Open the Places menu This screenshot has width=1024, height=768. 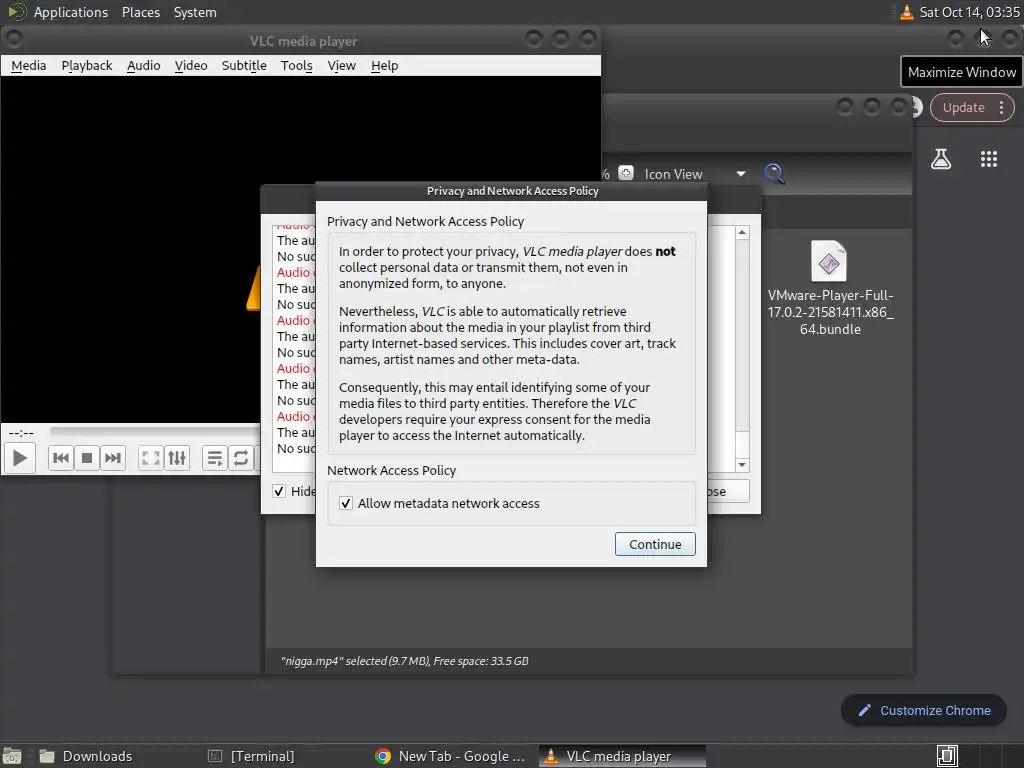click(x=140, y=12)
